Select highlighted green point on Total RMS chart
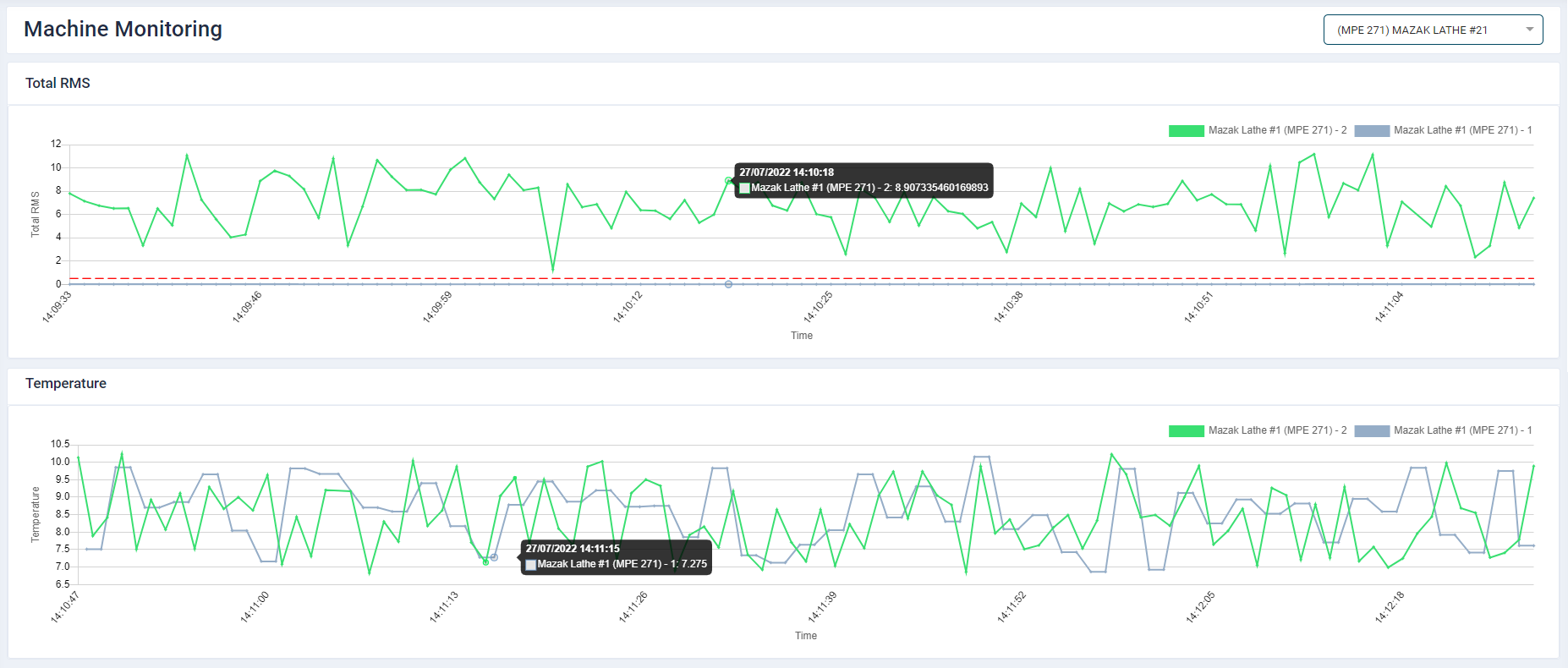The height and width of the screenshot is (668, 1568). pos(728,181)
